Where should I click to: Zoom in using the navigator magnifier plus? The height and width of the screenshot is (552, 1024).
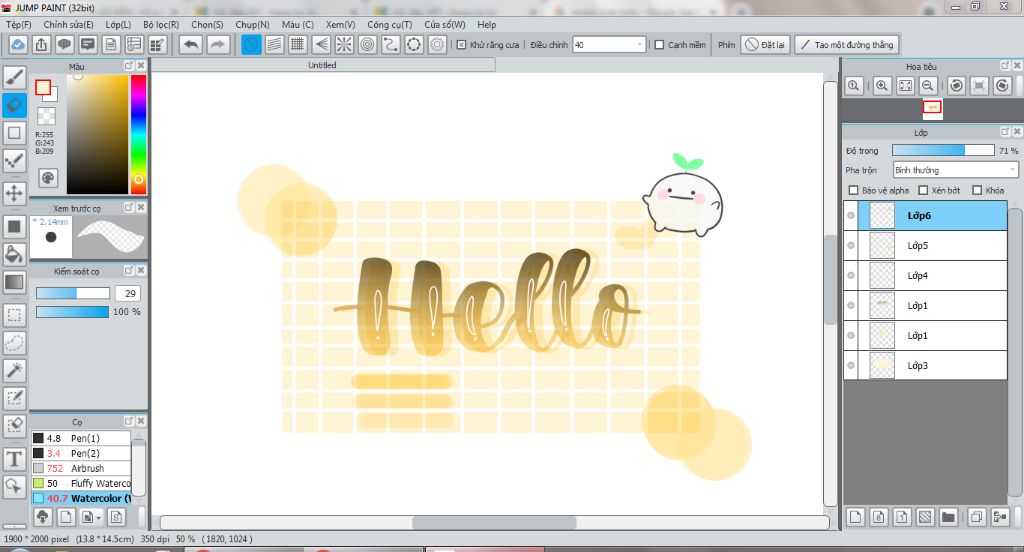click(882, 86)
